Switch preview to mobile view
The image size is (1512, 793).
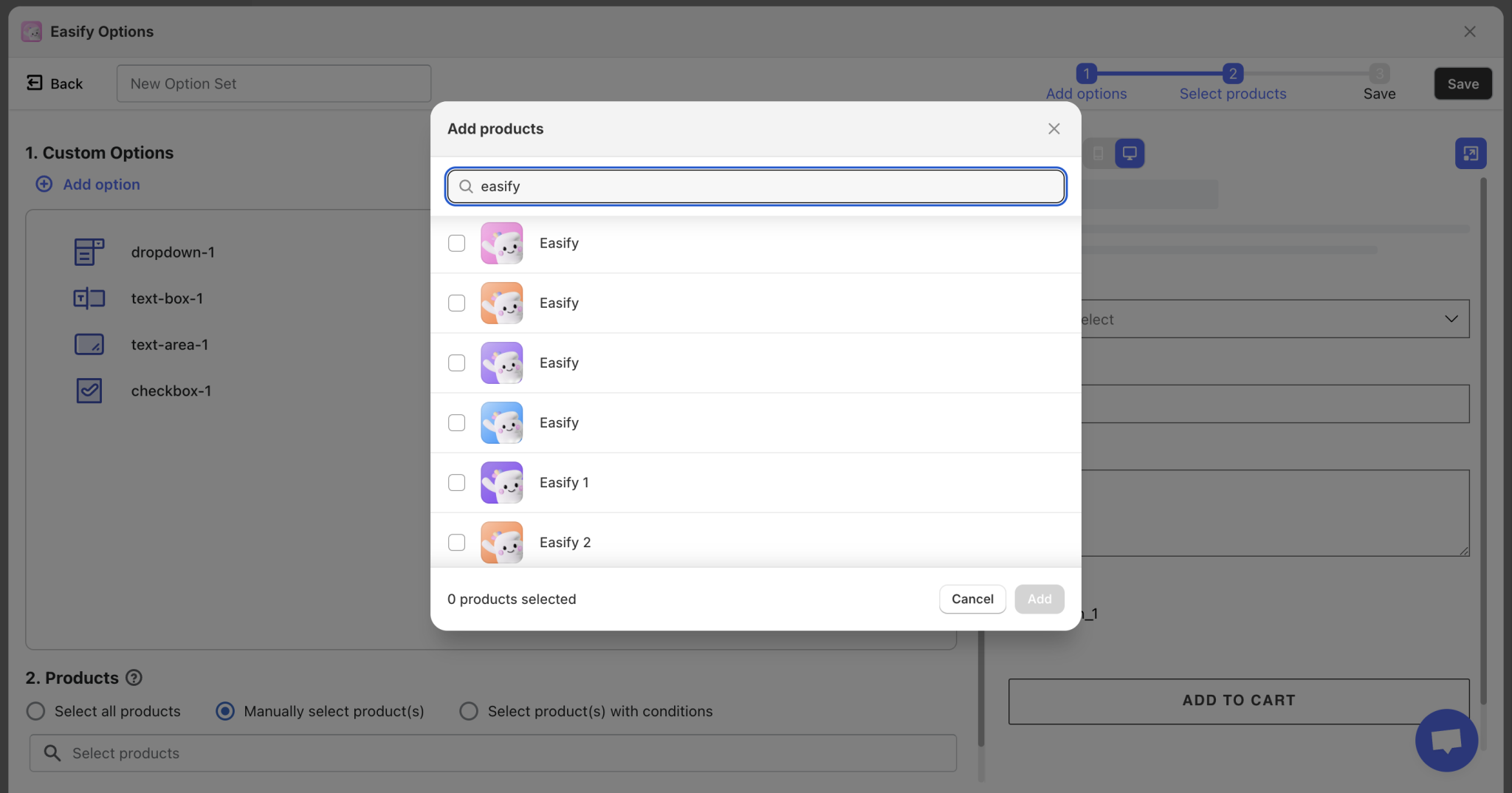pos(1097,153)
